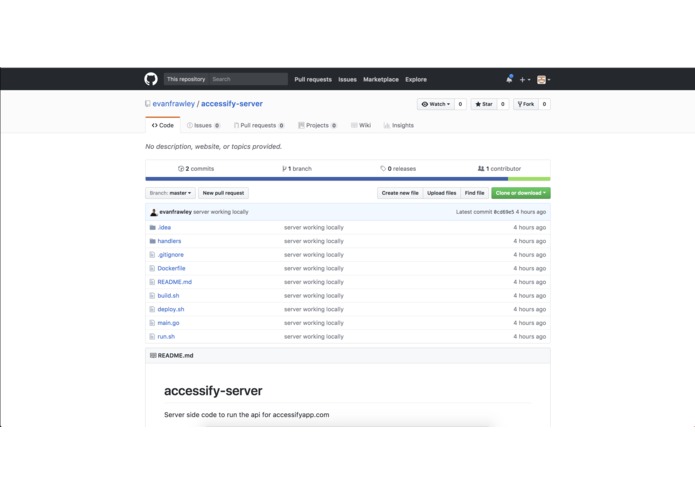Open Issues in top navigation

pyautogui.click(x=348, y=80)
